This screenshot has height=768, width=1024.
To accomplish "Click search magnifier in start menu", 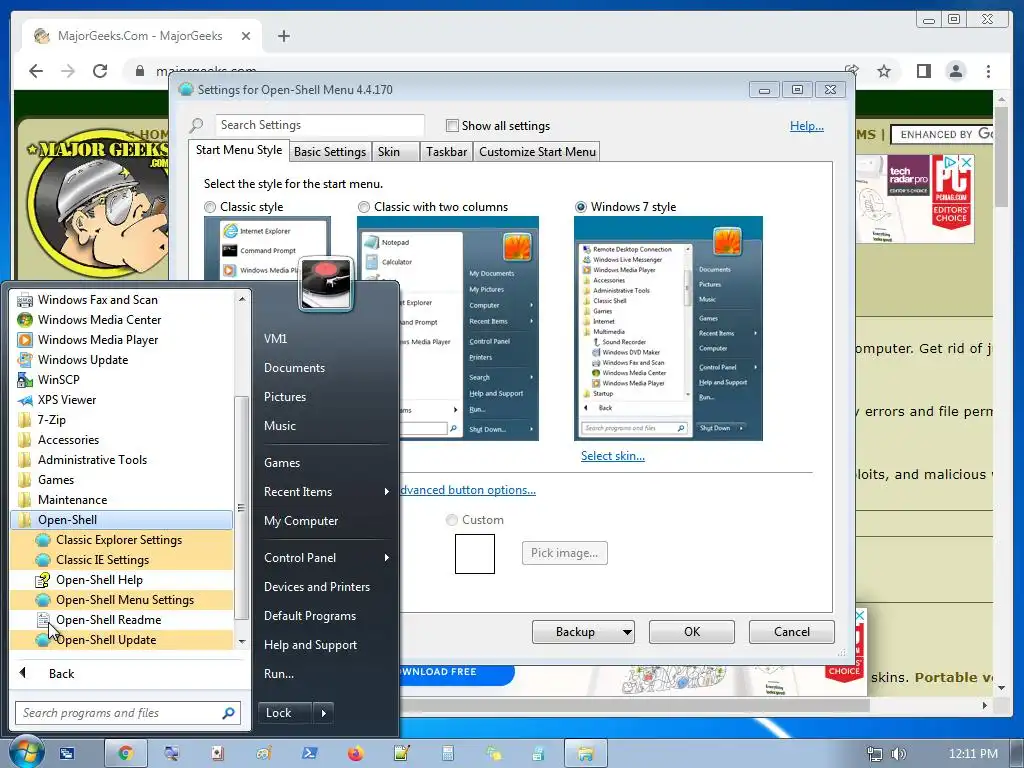I will click(x=228, y=713).
